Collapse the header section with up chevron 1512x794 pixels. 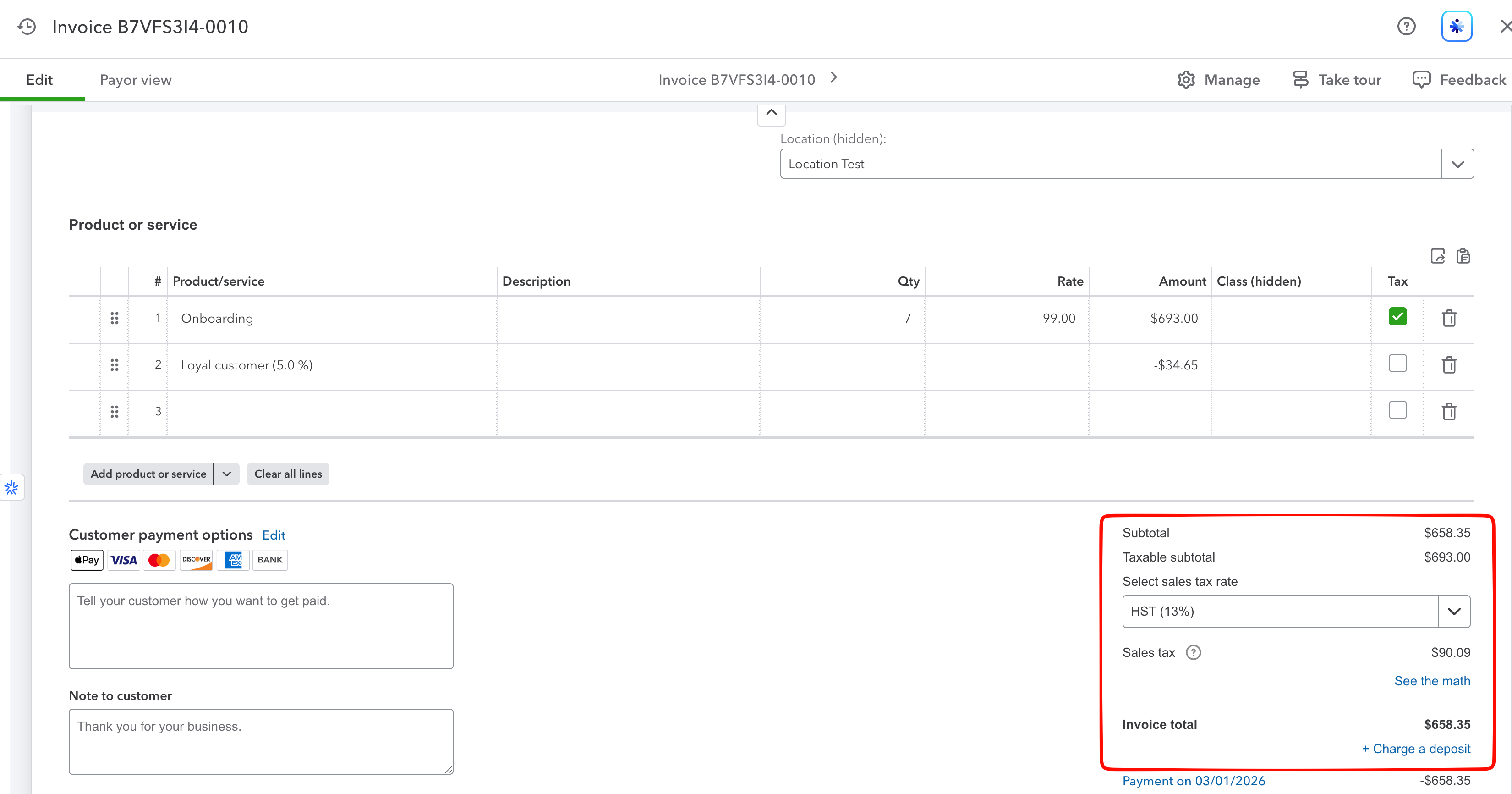coord(771,113)
